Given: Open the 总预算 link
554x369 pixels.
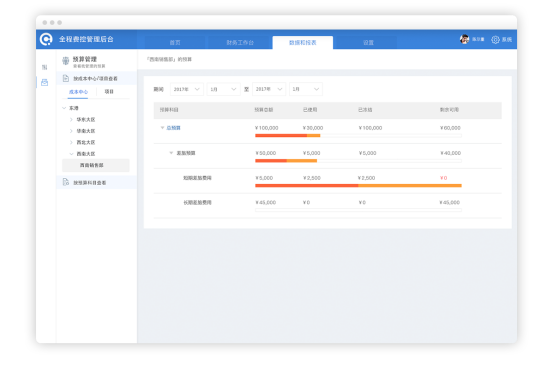Looking at the screenshot, I should click(173, 128).
